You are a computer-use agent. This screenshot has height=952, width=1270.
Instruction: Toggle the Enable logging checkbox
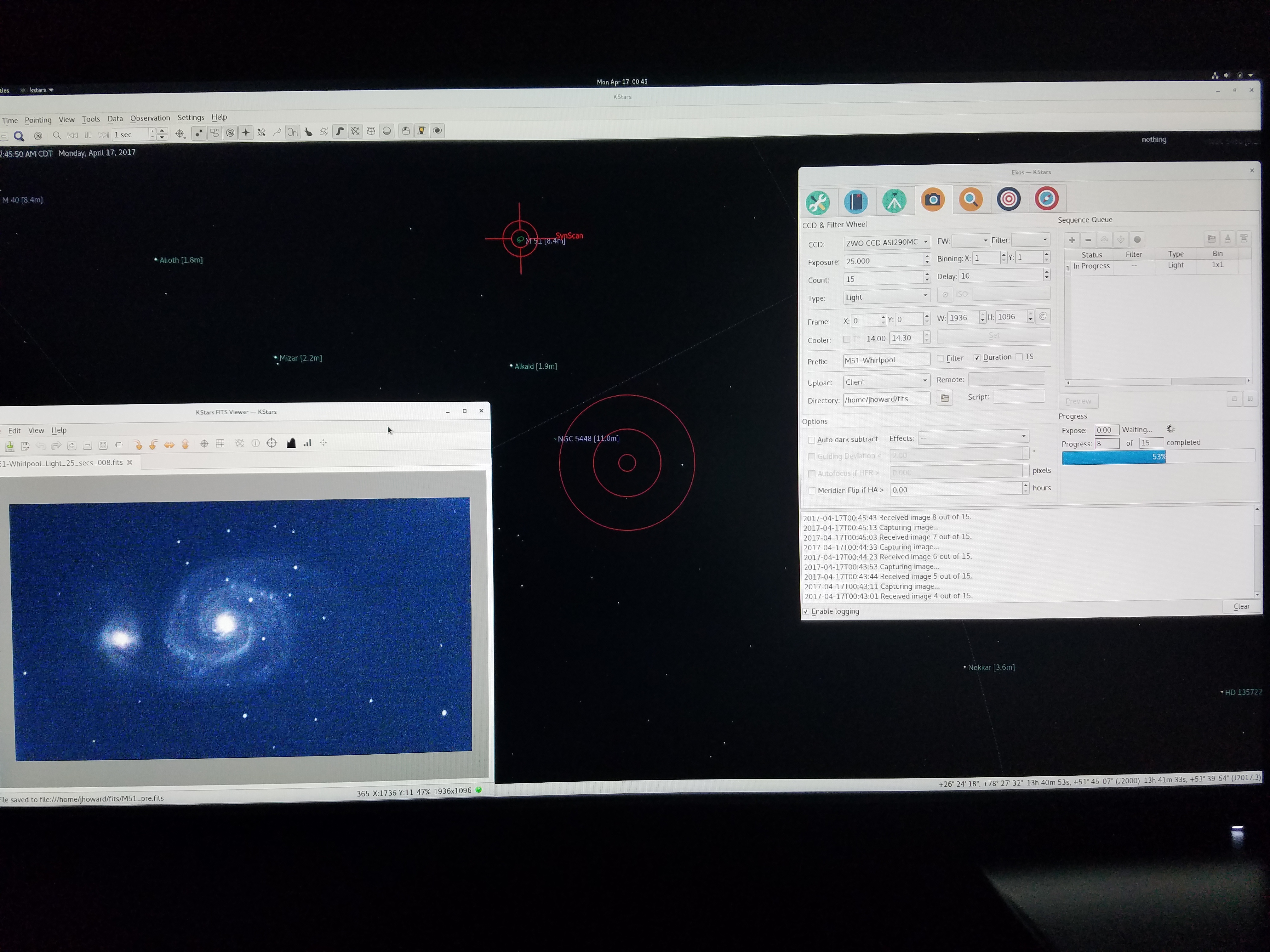point(805,612)
